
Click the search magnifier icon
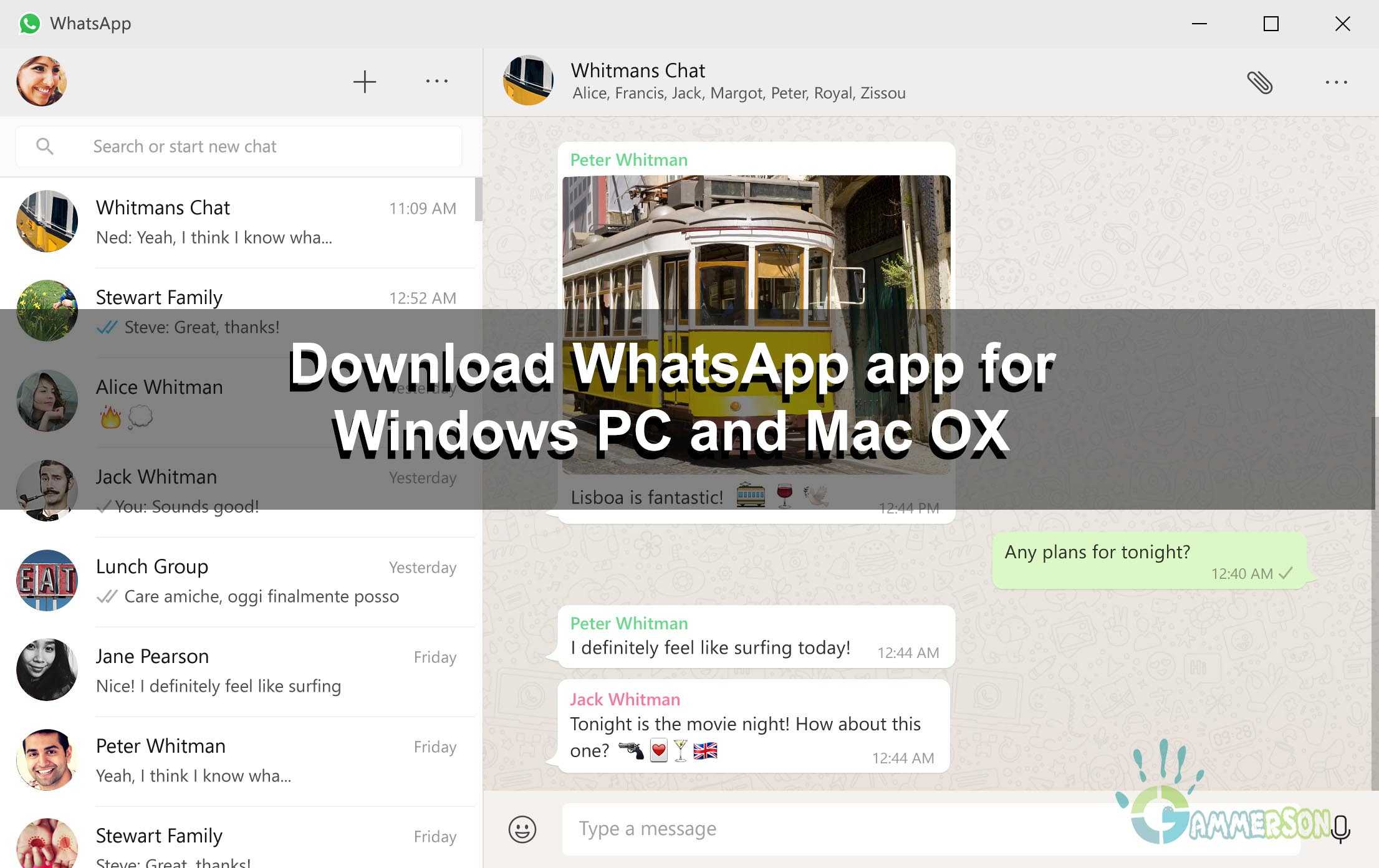tap(44, 146)
